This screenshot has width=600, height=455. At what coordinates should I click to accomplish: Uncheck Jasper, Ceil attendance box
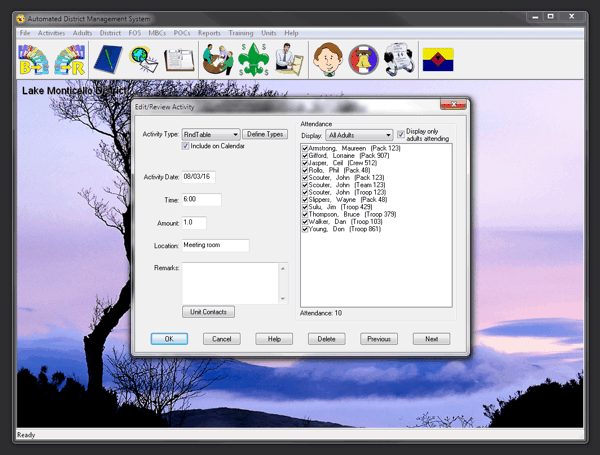click(305, 163)
